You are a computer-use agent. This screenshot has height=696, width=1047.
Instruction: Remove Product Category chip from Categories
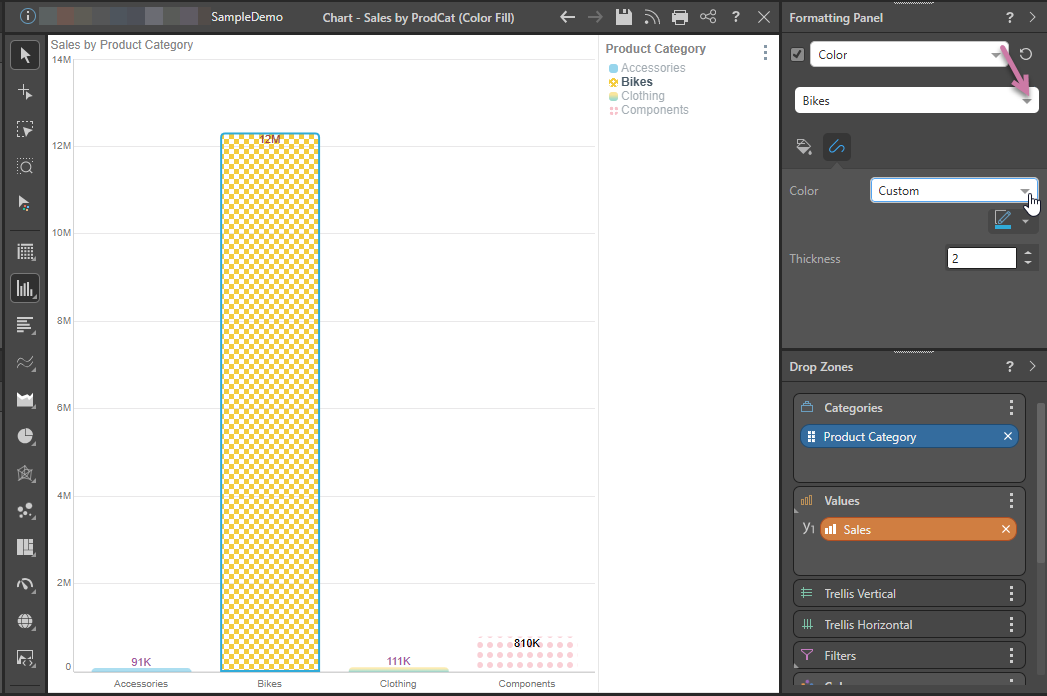pyautogui.click(x=1008, y=437)
